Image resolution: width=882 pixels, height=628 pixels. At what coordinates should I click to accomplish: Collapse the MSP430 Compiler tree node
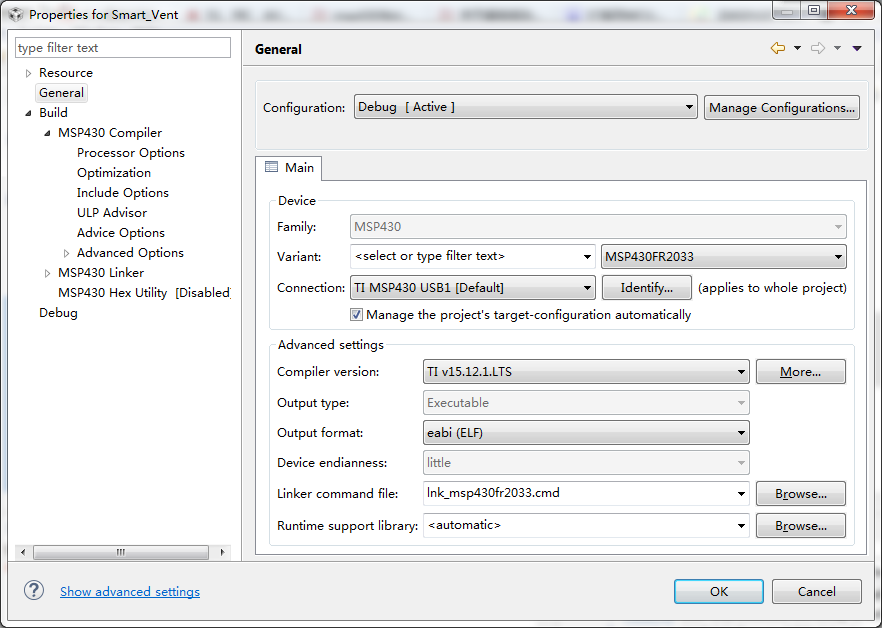click(47, 133)
